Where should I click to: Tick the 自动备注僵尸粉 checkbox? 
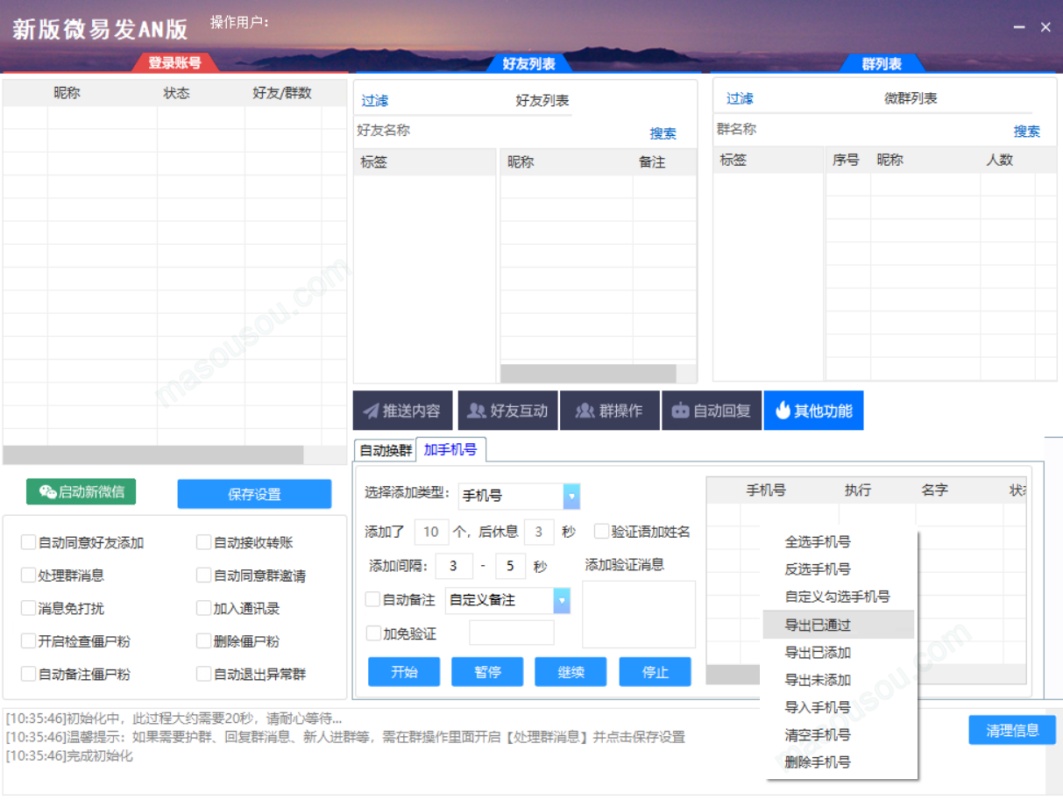pos(28,674)
